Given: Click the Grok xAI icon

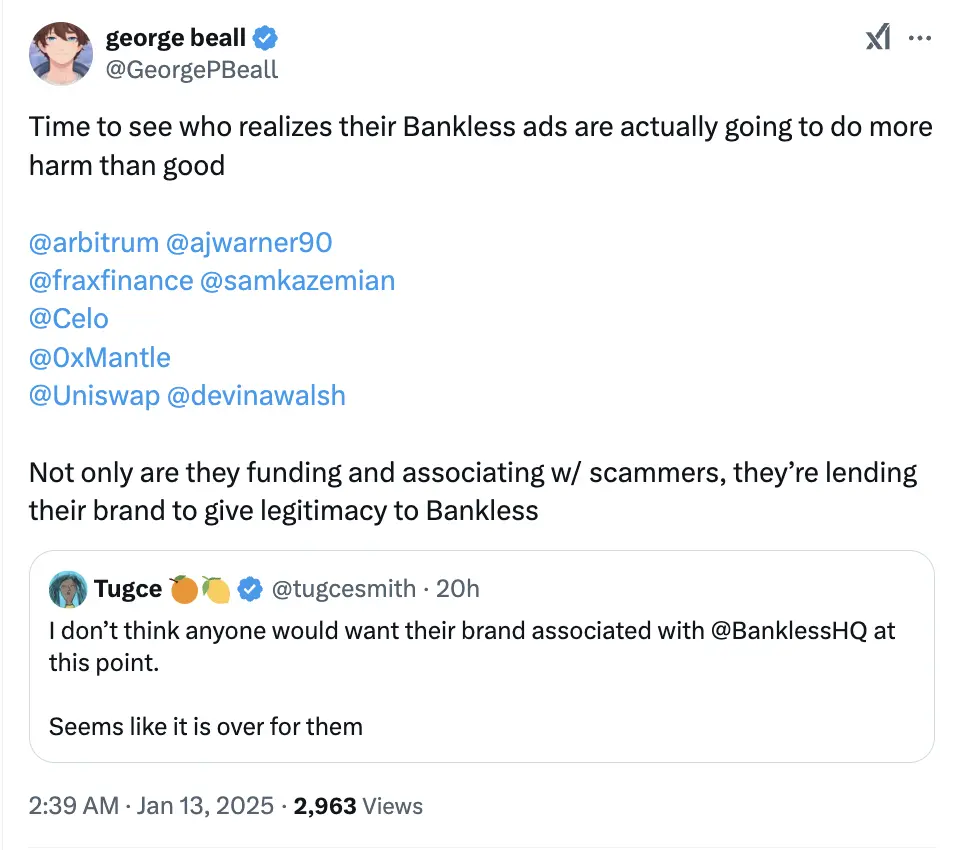Looking at the screenshot, I should click(x=877, y=39).
